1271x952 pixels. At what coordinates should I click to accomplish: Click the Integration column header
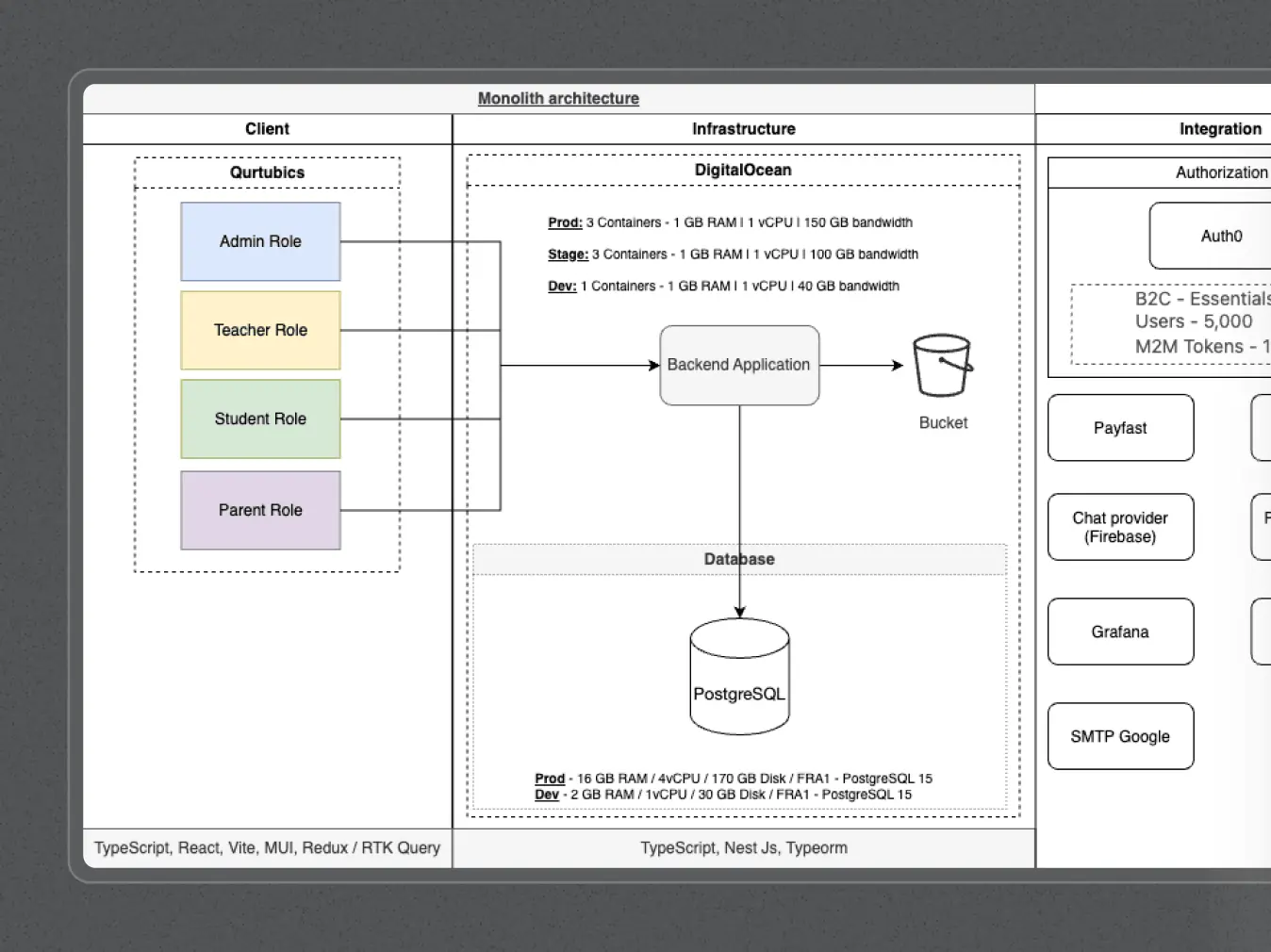tap(1220, 129)
